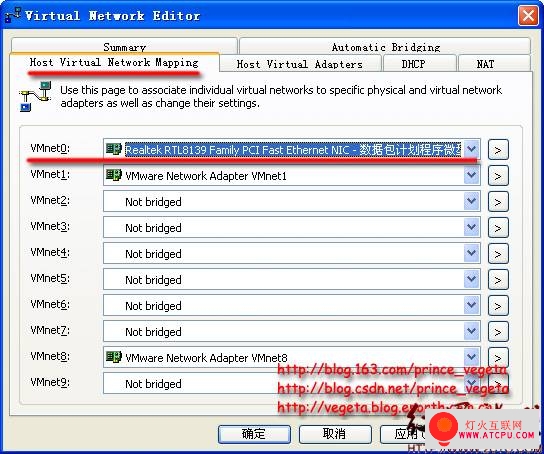Click the VMnet0 network adapter icon
Viewport: 544px width, 454px height.
pos(113,149)
